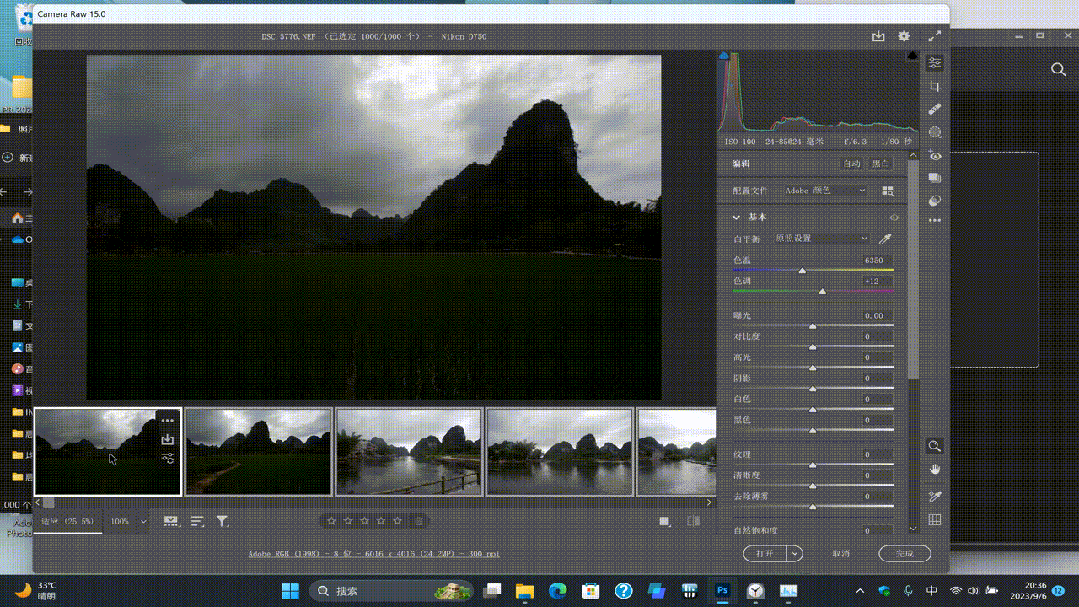Collapse the Basic (基本) section
Viewport: 1079px width, 607px height.
click(737, 217)
